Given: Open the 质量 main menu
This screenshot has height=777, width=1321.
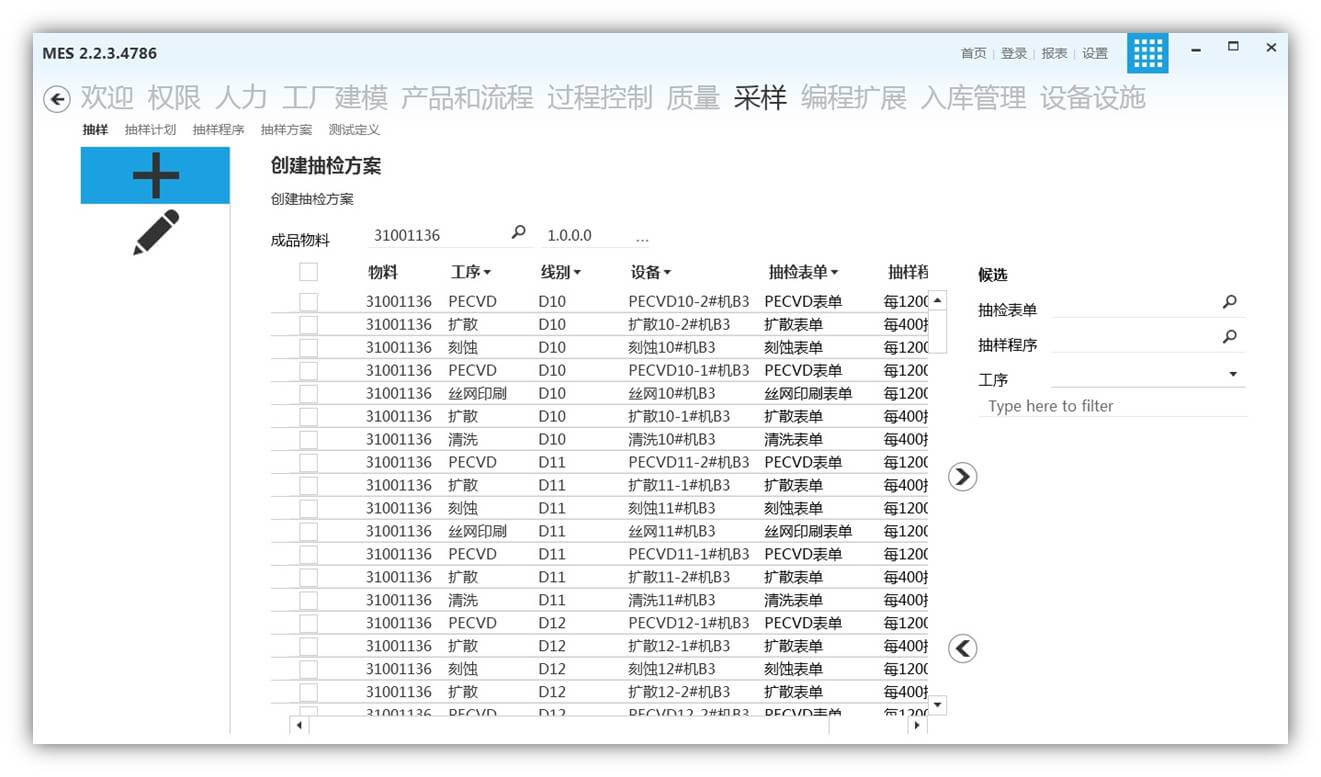Looking at the screenshot, I should pyautogui.click(x=693, y=98).
